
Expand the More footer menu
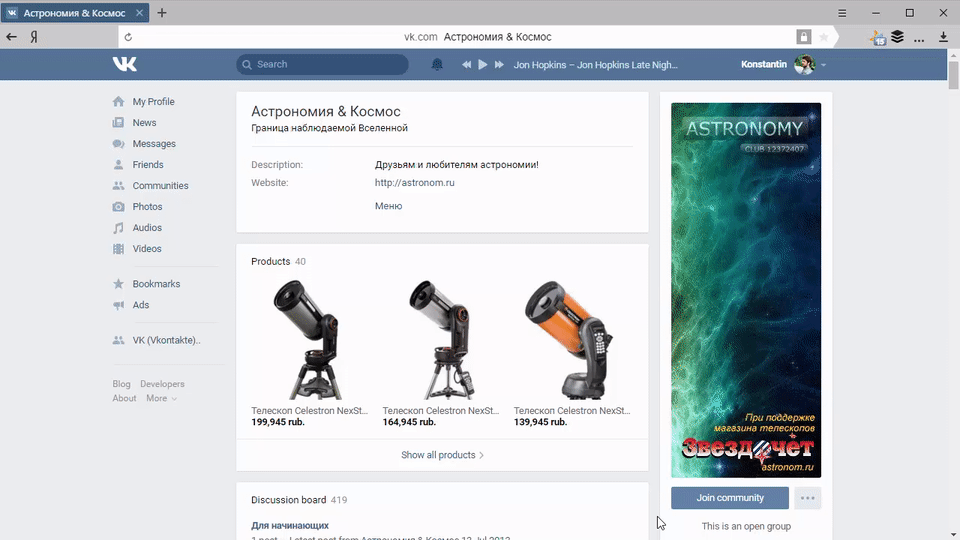[160, 398]
